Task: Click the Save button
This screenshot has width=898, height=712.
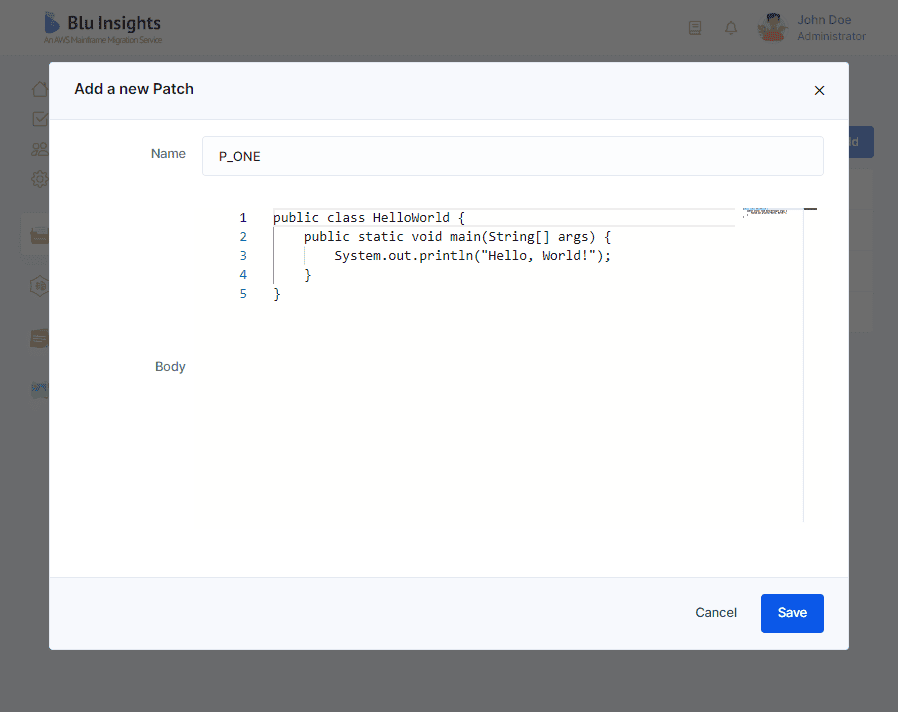Action: click(791, 613)
